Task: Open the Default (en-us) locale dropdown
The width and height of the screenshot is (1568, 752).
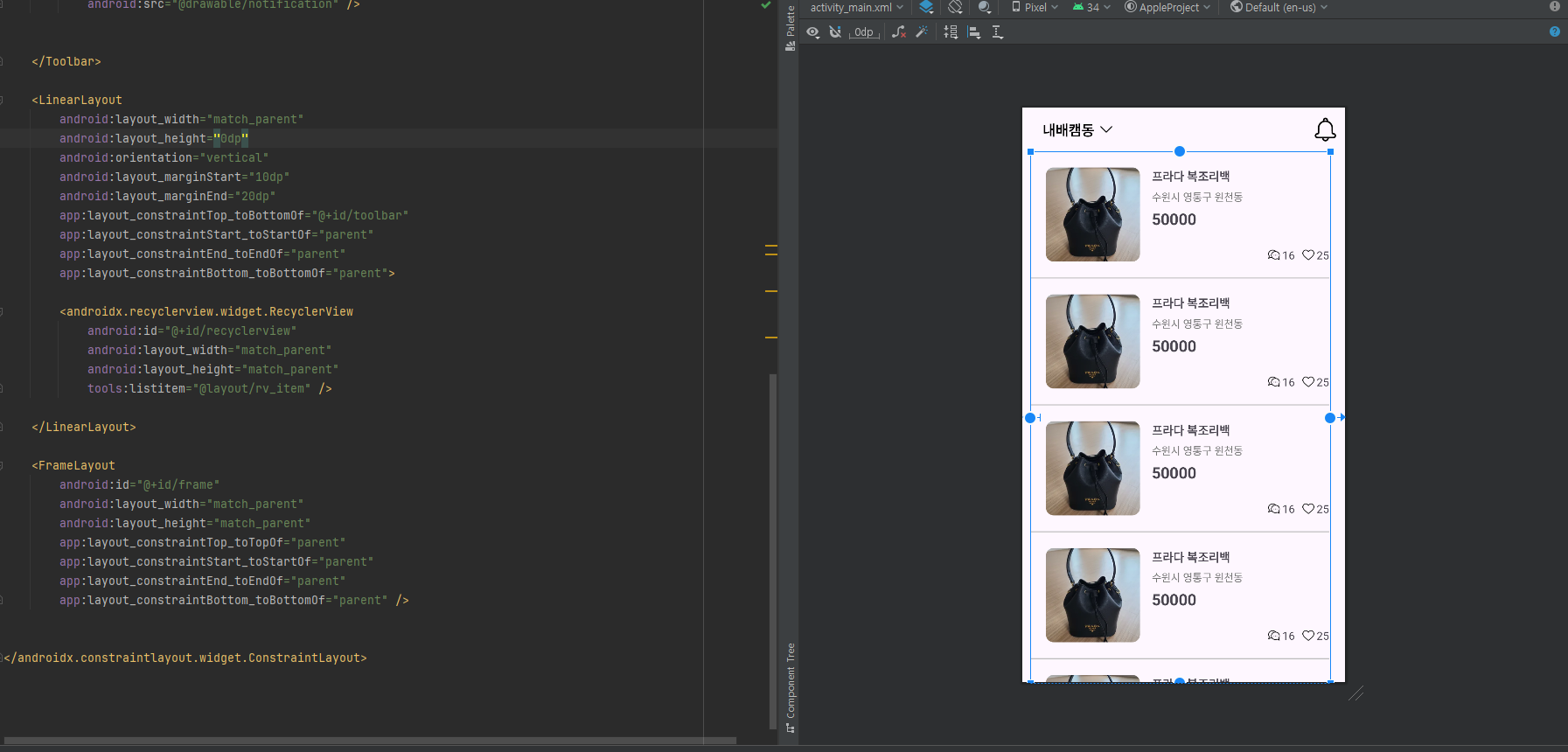Action: (x=1279, y=7)
